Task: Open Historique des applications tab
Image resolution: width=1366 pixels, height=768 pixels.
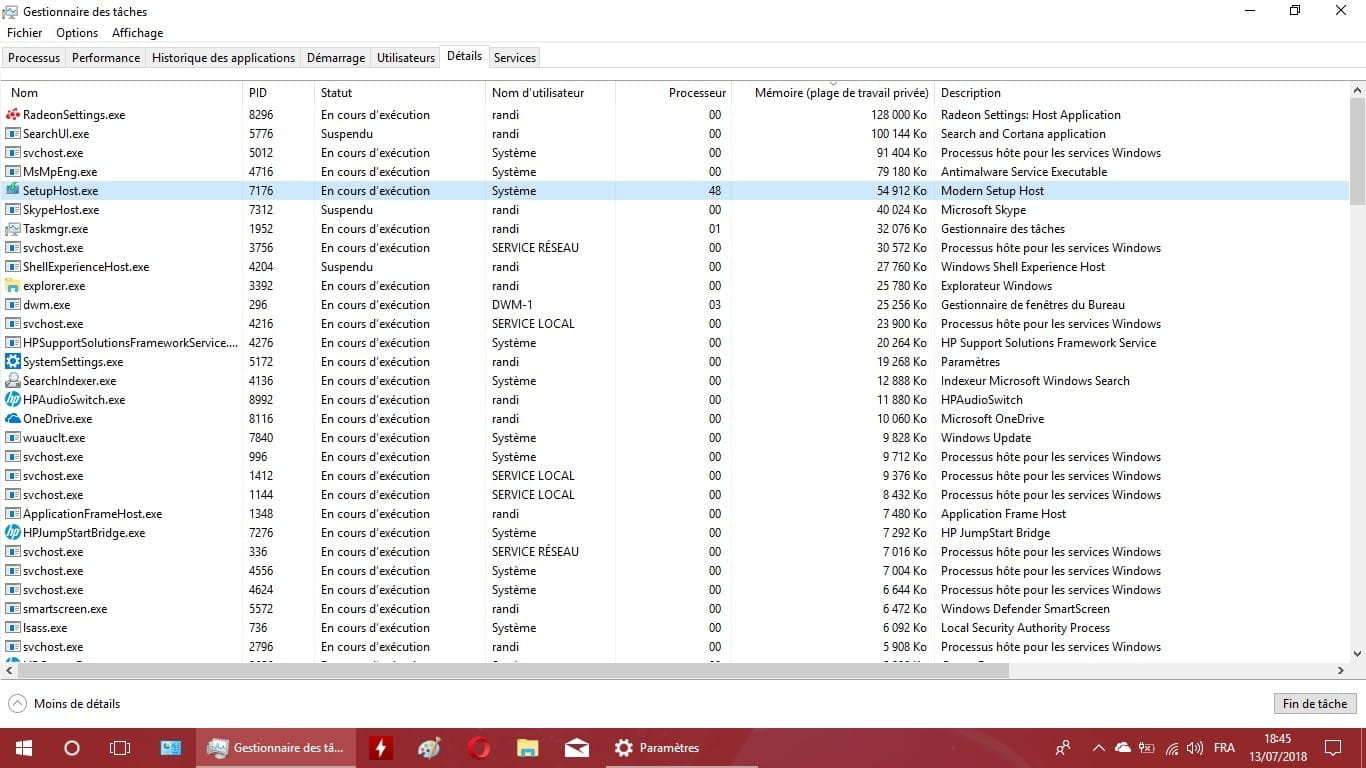Action: (223, 58)
